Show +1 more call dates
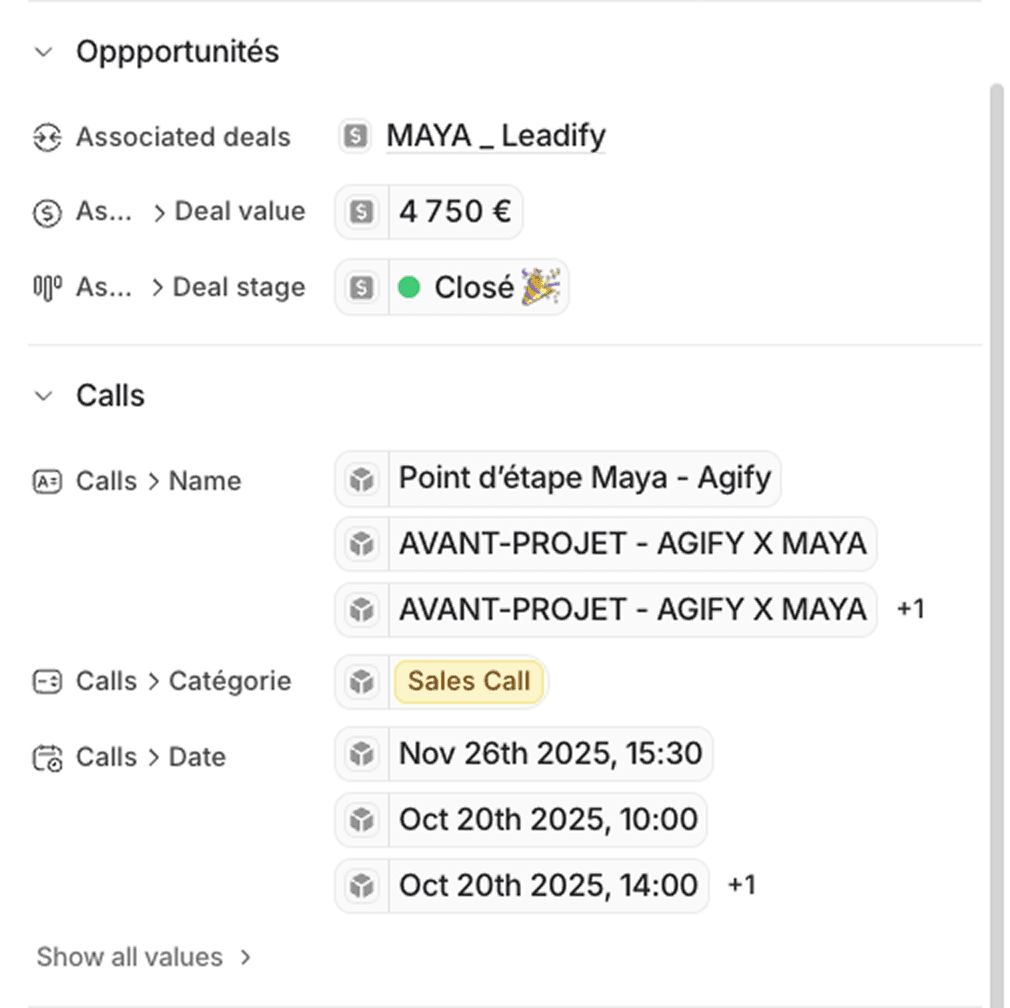Image resolution: width=1010 pixels, height=1008 pixels. pos(741,885)
